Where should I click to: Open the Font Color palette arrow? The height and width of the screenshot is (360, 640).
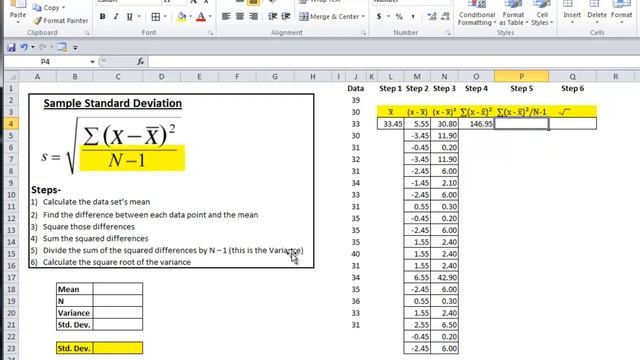(x=210, y=17)
